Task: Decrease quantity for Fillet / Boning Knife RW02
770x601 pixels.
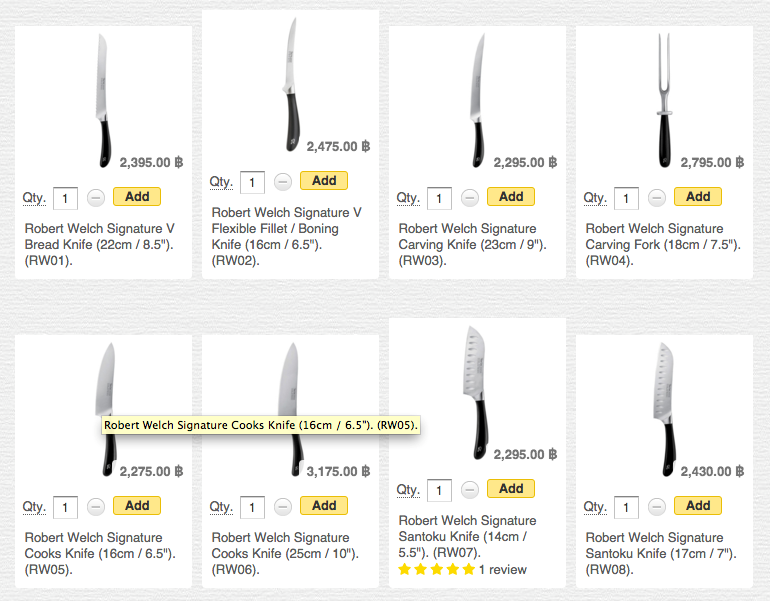Action: point(283,182)
